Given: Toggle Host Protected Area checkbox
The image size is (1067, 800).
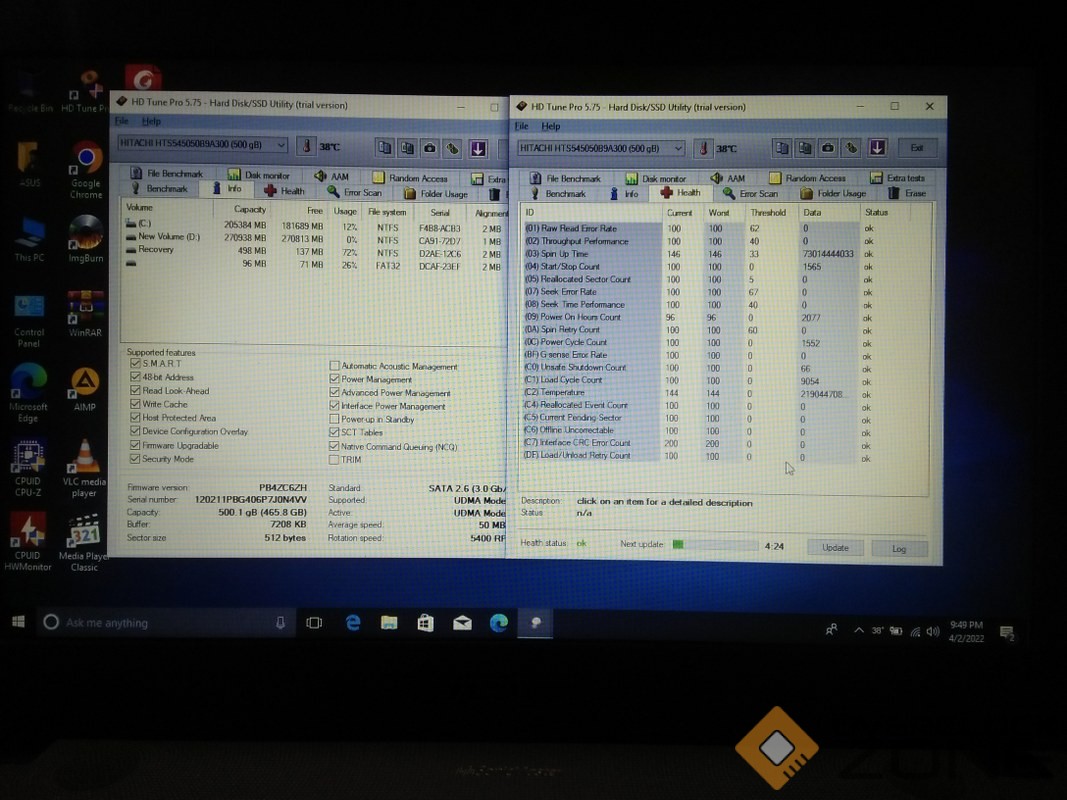Looking at the screenshot, I should pos(135,418).
